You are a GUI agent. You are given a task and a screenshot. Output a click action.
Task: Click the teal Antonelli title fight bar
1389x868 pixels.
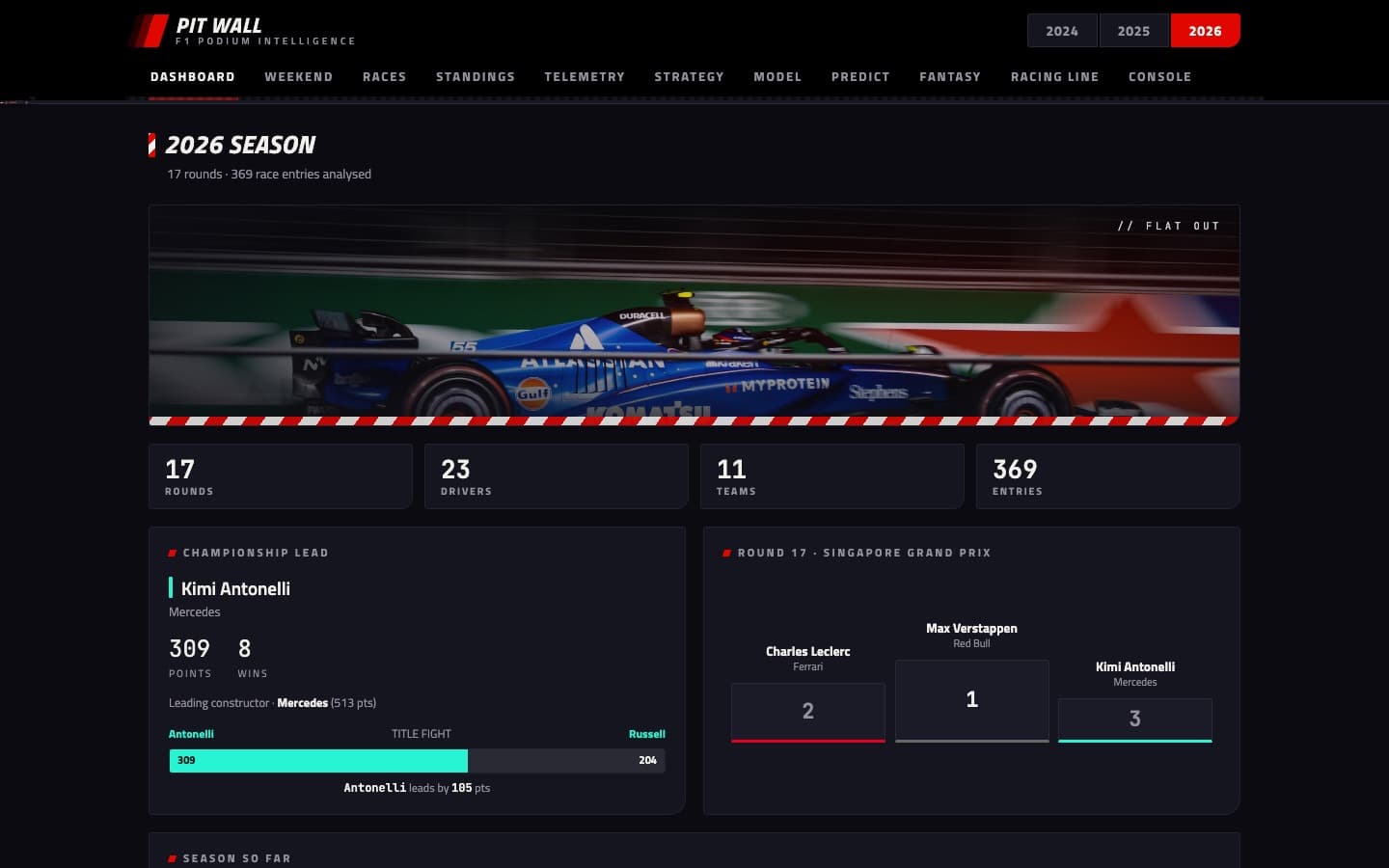(318, 761)
